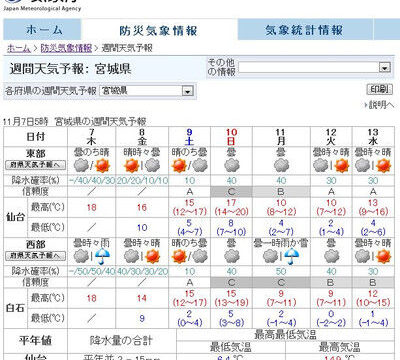Open 府県天気予報へ button under 東部

[x=36, y=165]
